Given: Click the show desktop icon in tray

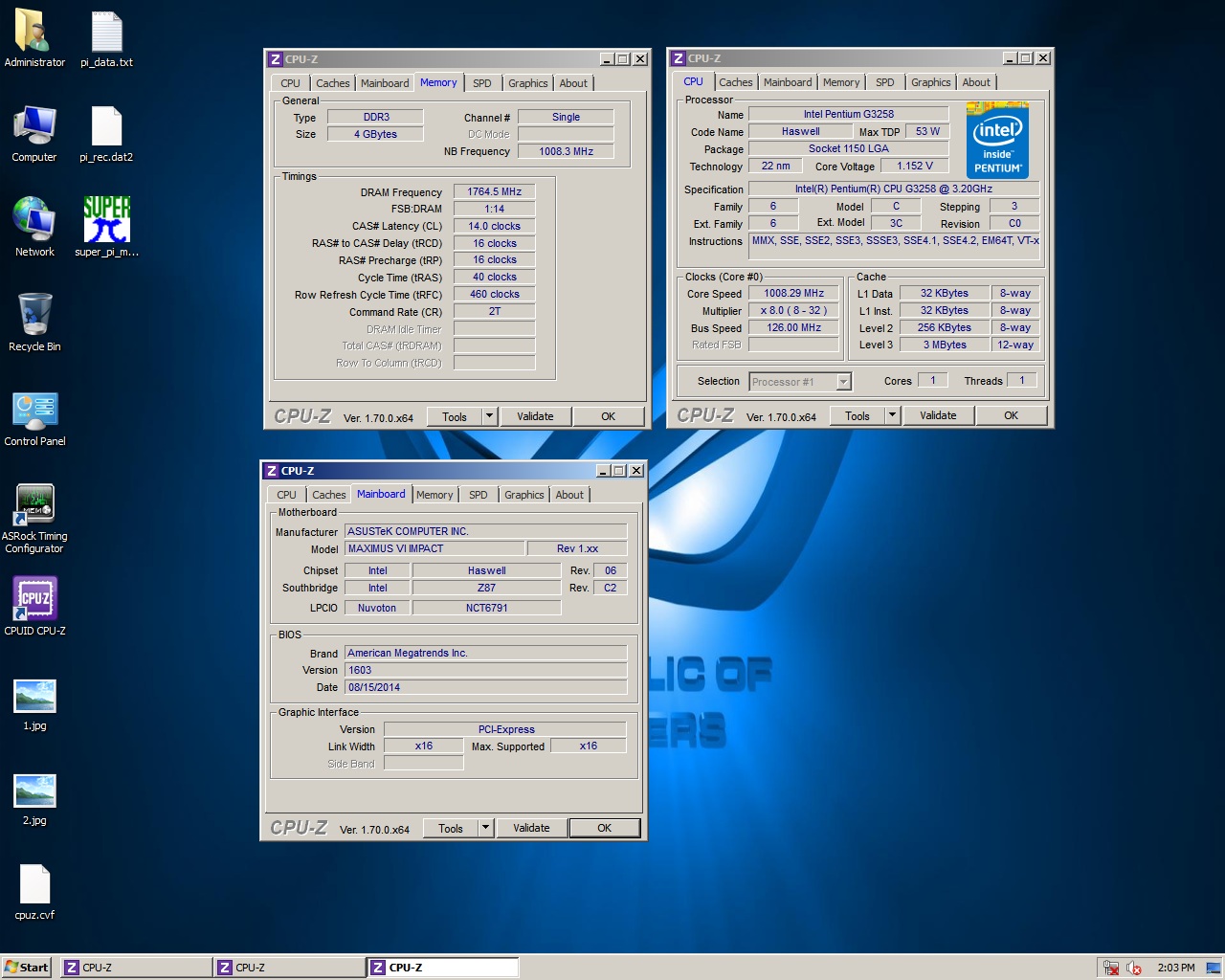Looking at the screenshot, I should [1213, 968].
